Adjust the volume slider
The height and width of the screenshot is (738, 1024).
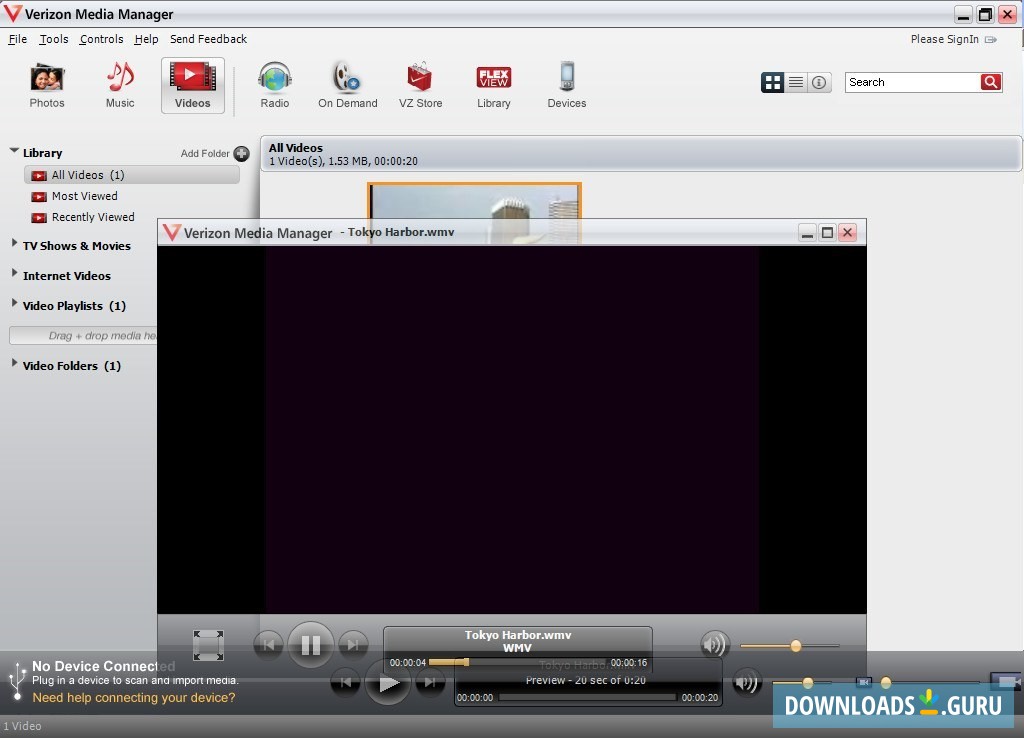[x=795, y=645]
